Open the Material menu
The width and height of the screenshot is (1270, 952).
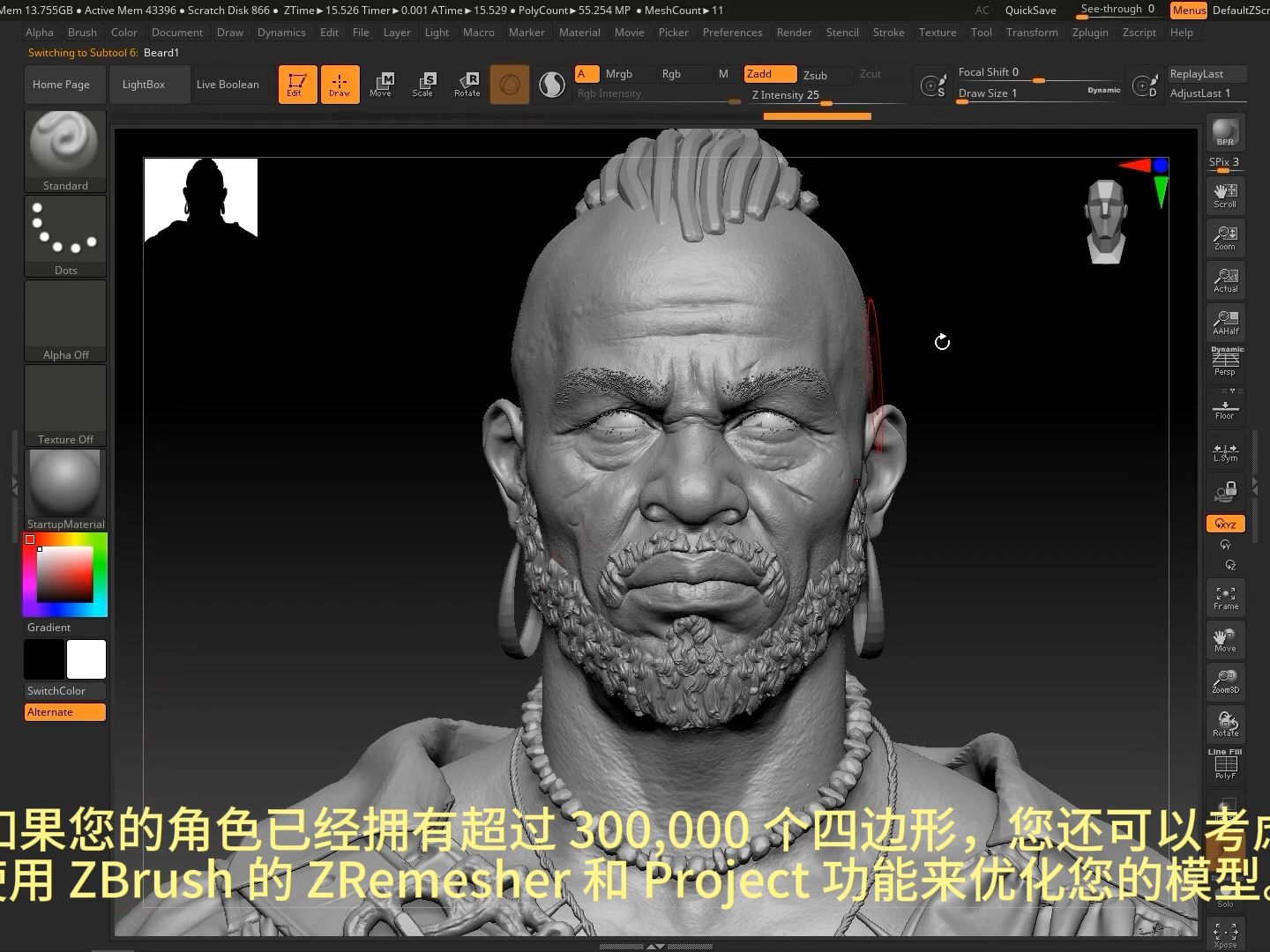pyautogui.click(x=579, y=33)
